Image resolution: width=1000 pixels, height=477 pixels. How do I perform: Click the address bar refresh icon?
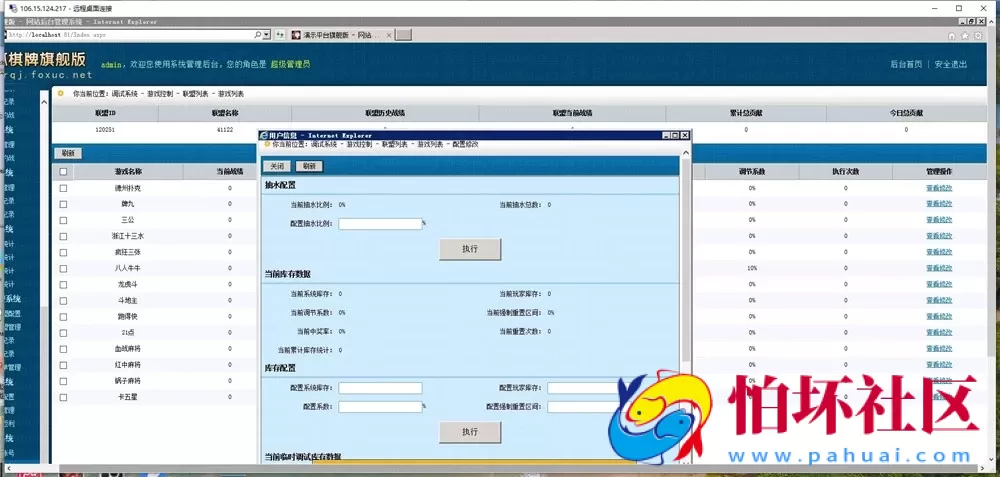pyautogui.click(x=280, y=34)
